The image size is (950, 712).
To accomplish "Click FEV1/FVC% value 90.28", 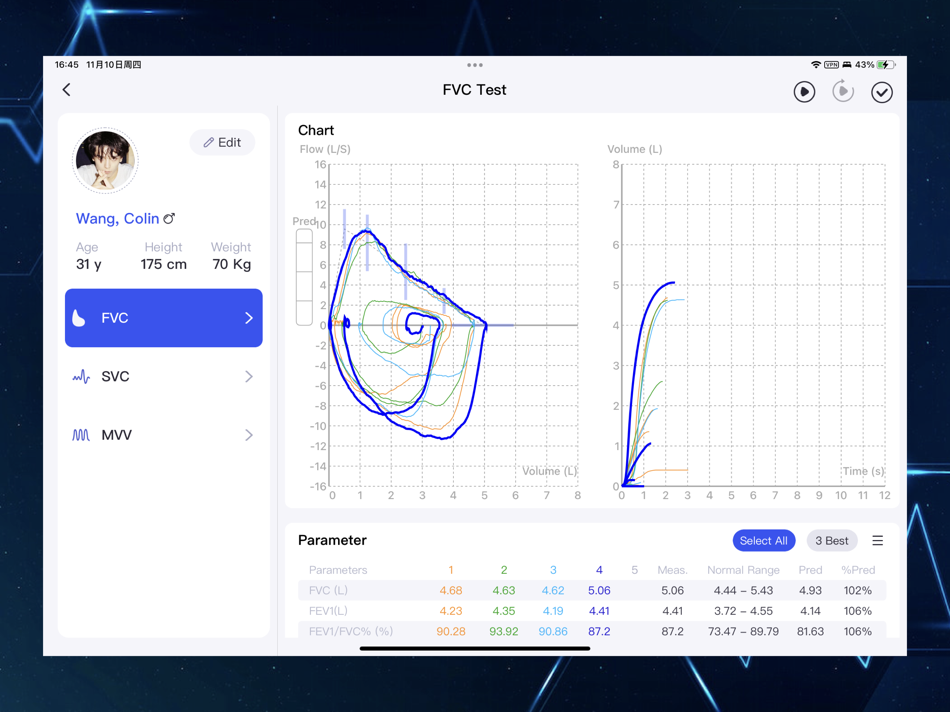I will (451, 631).
